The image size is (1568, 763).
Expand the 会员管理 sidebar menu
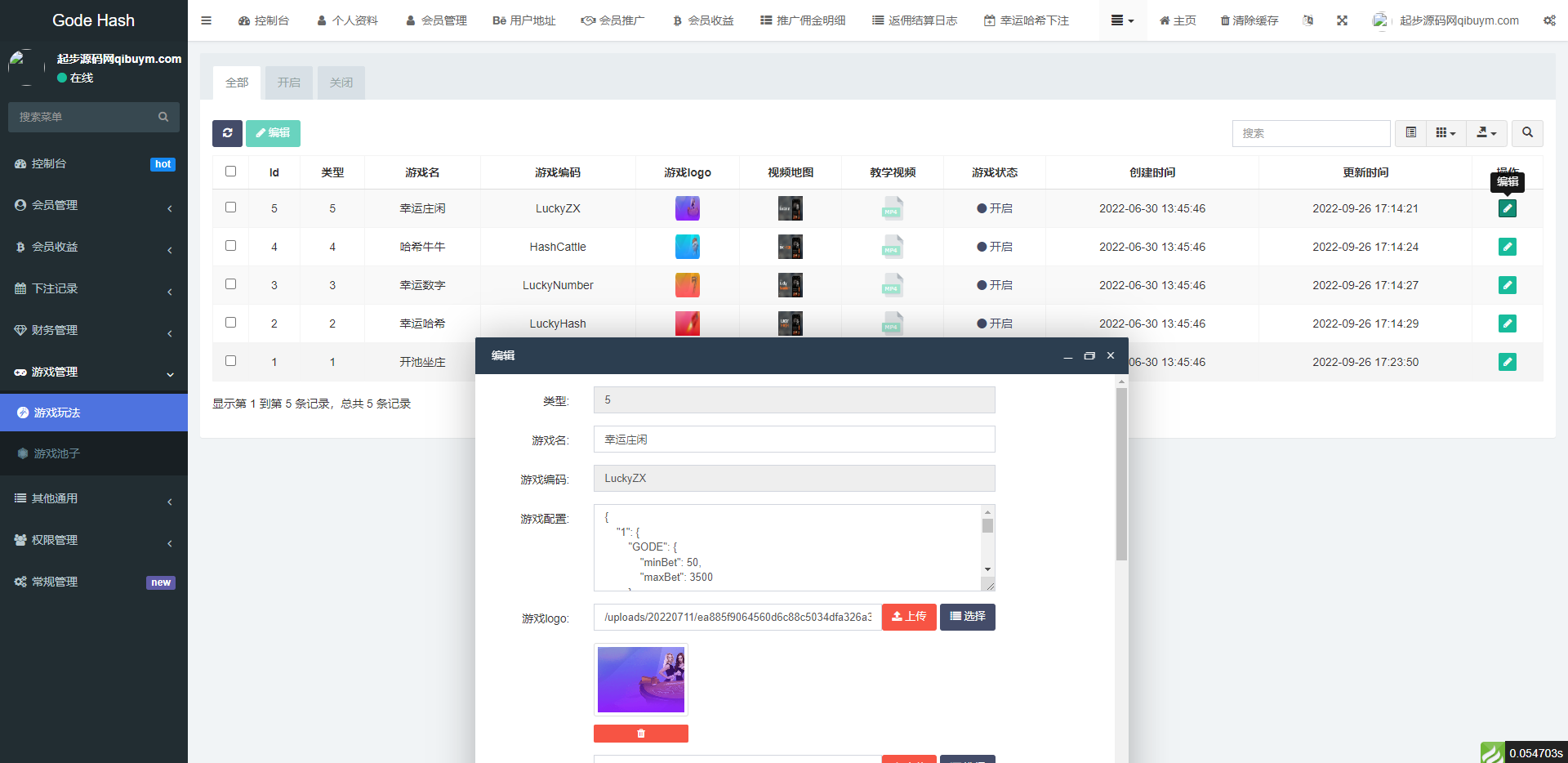94,205
